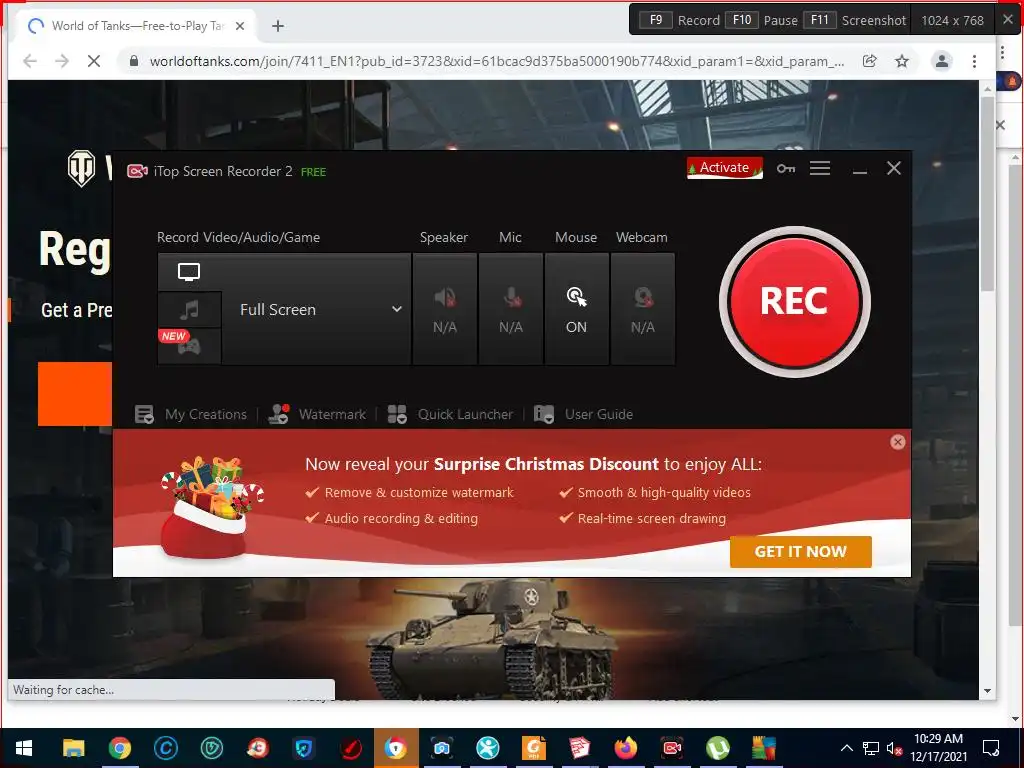1024x768 pixels.
Task: Open the network tray icon
Action: tap(871, 748)
